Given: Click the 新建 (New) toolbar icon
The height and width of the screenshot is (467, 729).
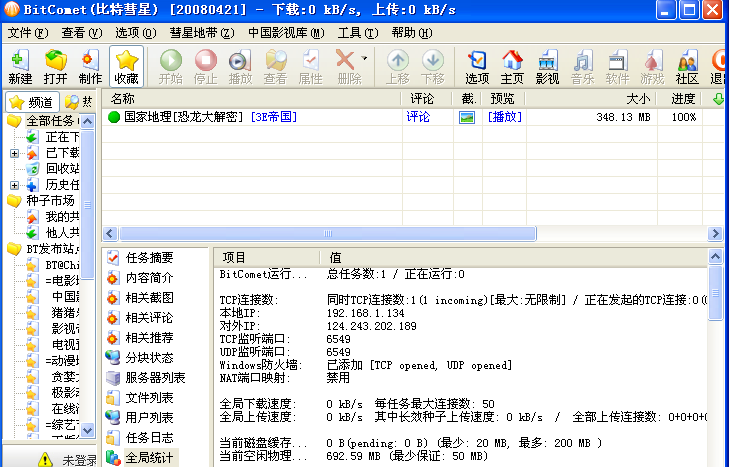Looking at the screenshot, I should [20, 67].
